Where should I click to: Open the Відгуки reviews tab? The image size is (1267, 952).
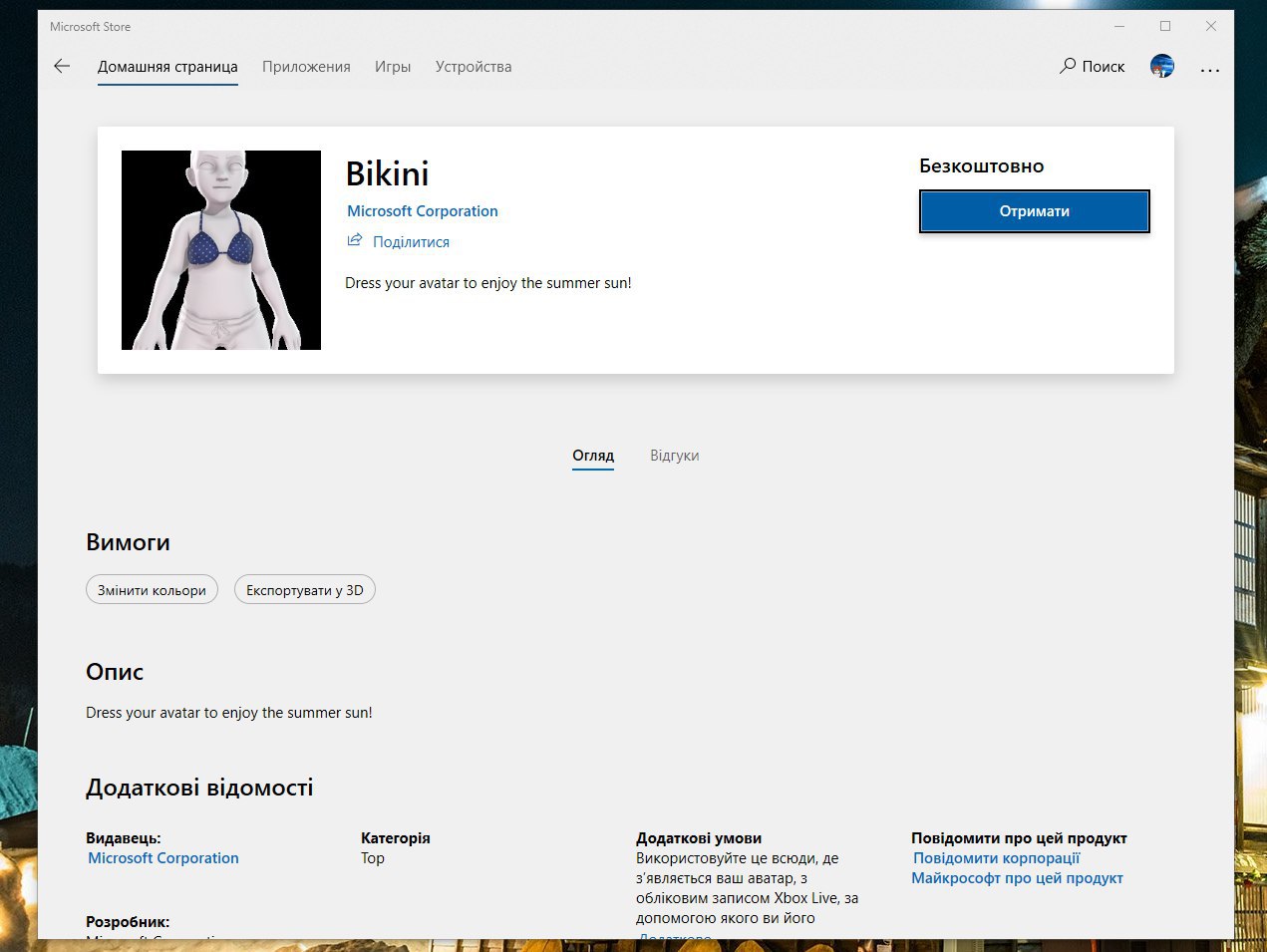[x=675, y=456]
